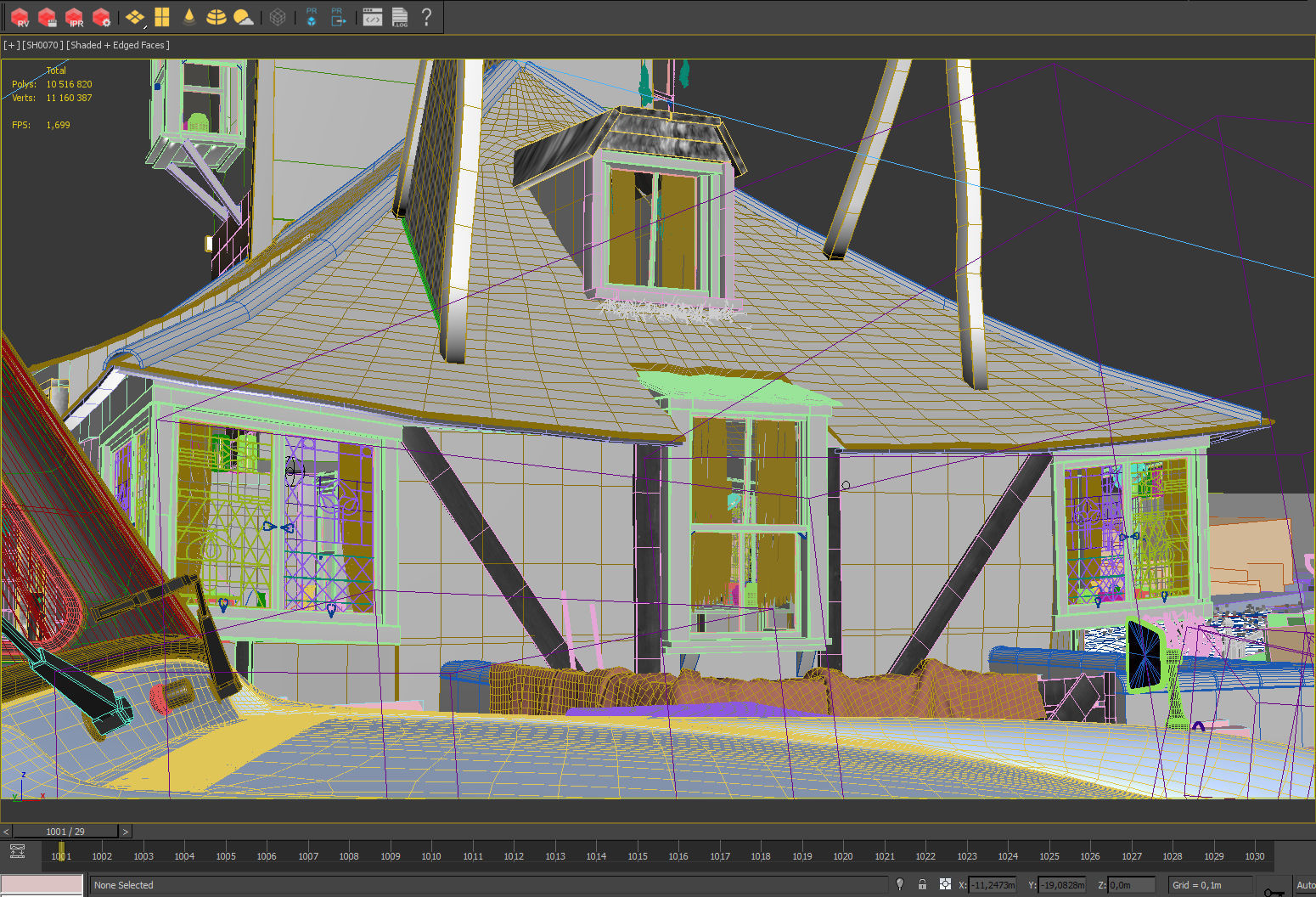Click the X coordinate field
The image size is (1316, 897).
(x=992, y=885)
